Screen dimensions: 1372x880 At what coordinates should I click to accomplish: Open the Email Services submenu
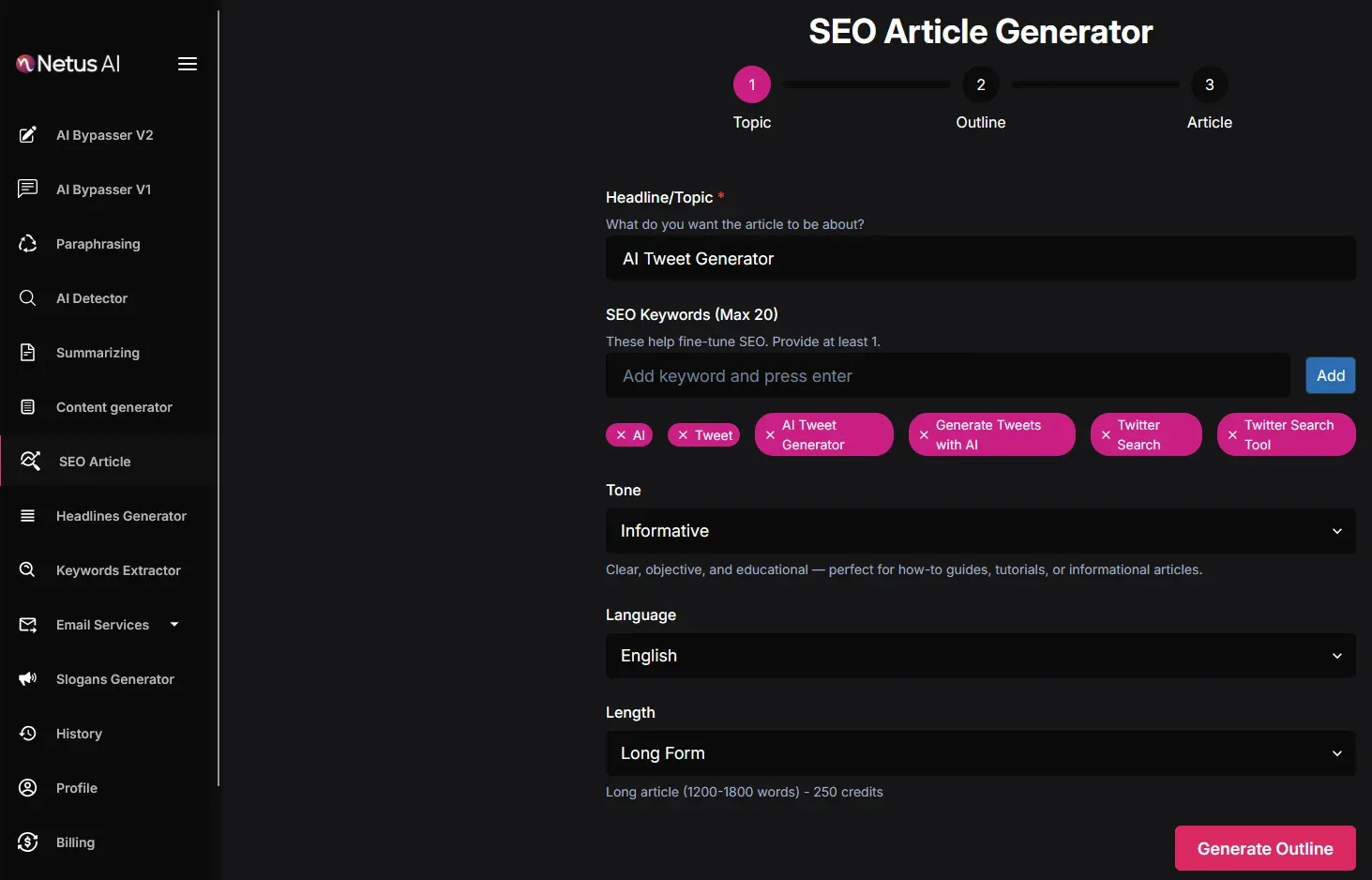click(102, 625)
